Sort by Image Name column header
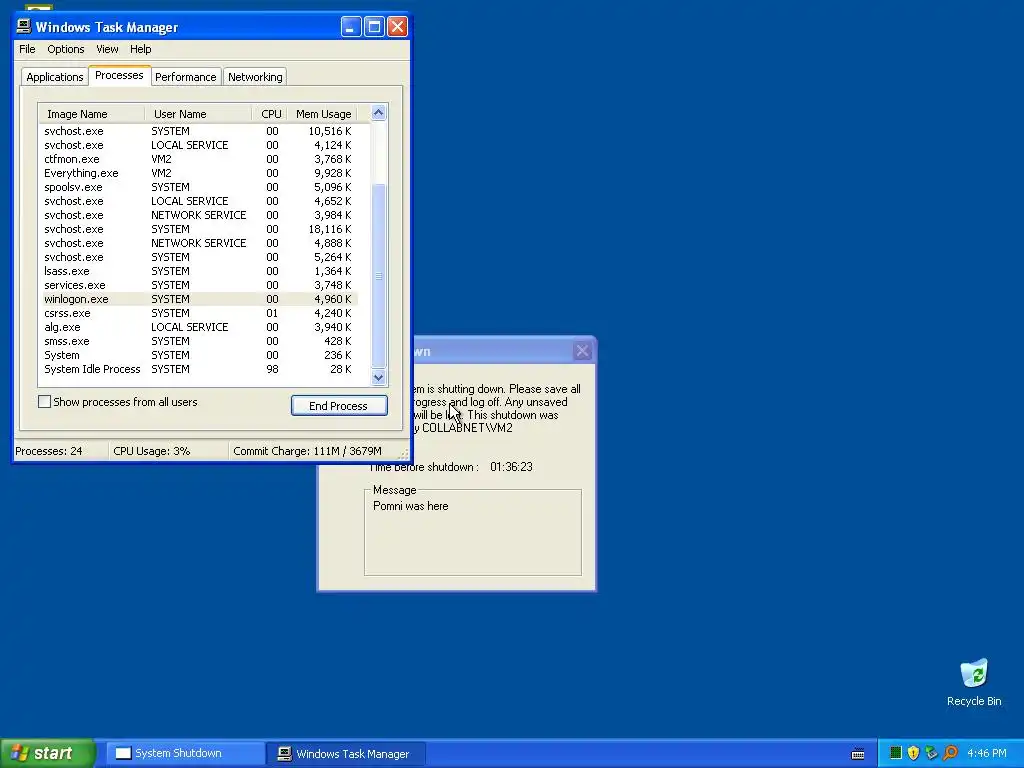Image resolution: width=1024 pixels, height=768 pixels. 91,114
